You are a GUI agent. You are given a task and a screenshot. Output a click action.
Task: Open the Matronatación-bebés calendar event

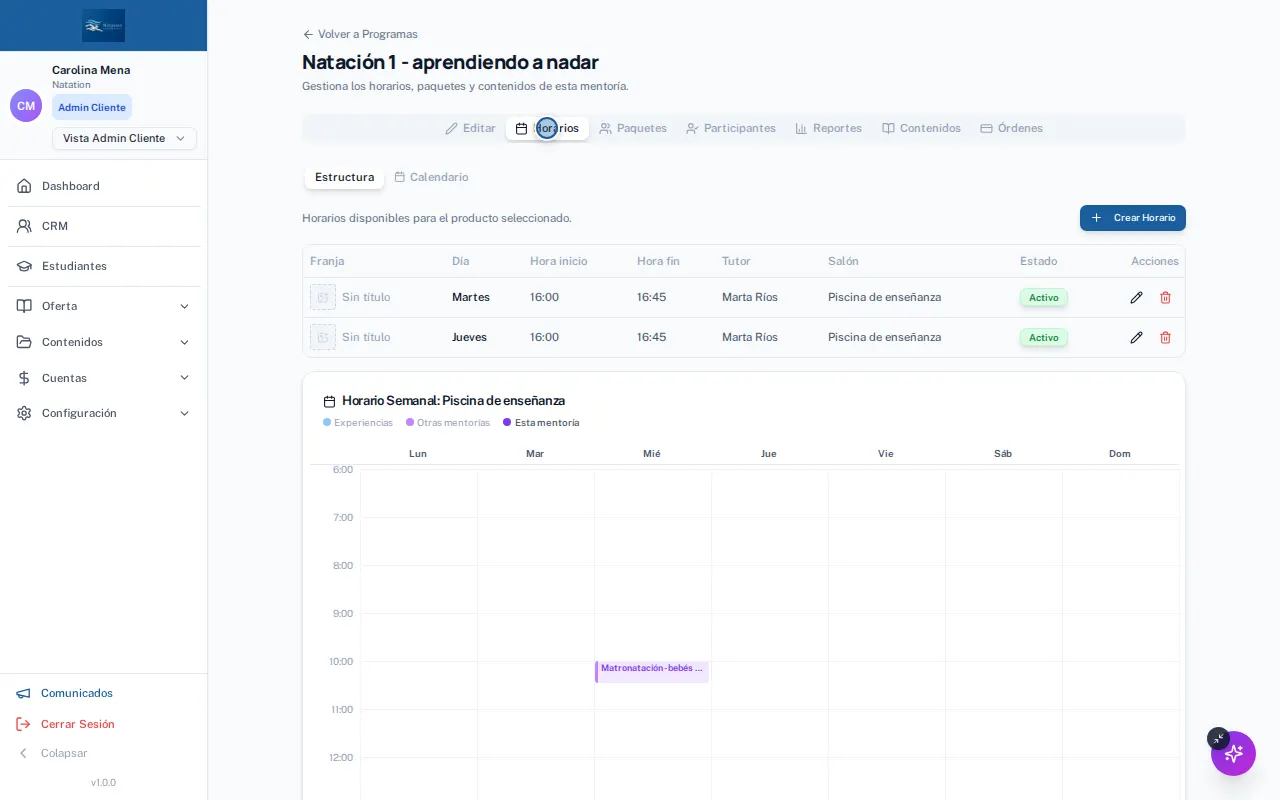click(652, 672)
